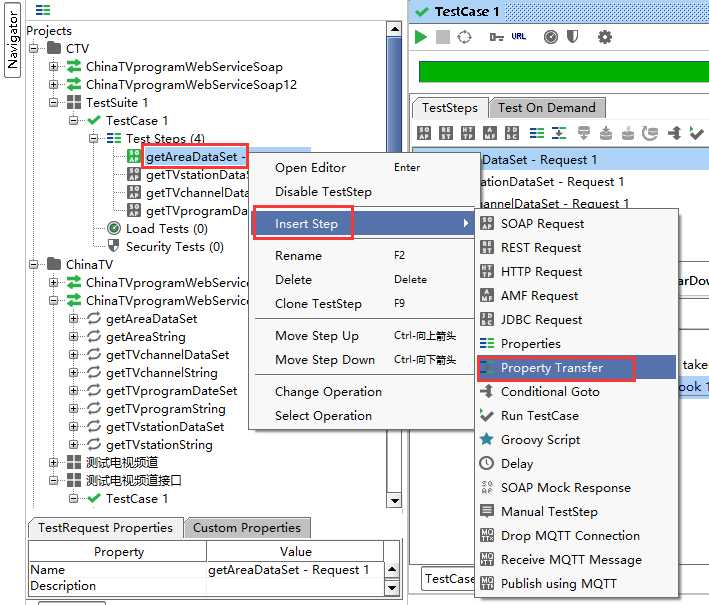Add JDBC request step toolbar icon

[x=512, y=133]
